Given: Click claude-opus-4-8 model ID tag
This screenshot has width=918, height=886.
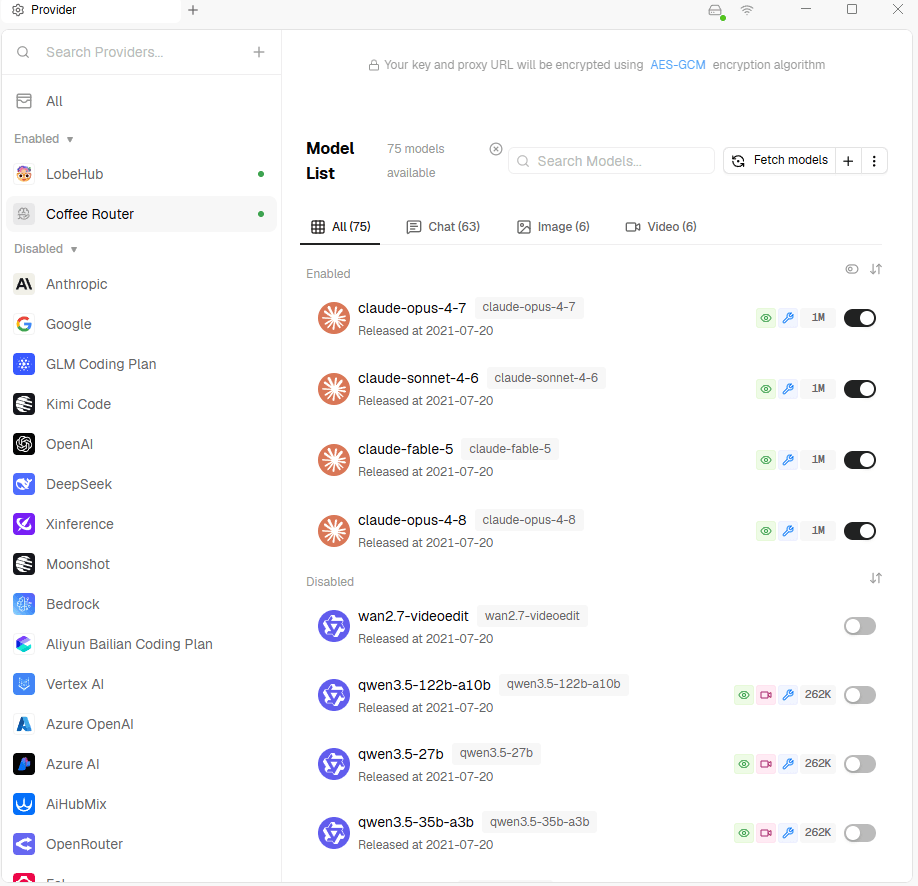Looking at the screenshot, I should [x=529, y=520].
